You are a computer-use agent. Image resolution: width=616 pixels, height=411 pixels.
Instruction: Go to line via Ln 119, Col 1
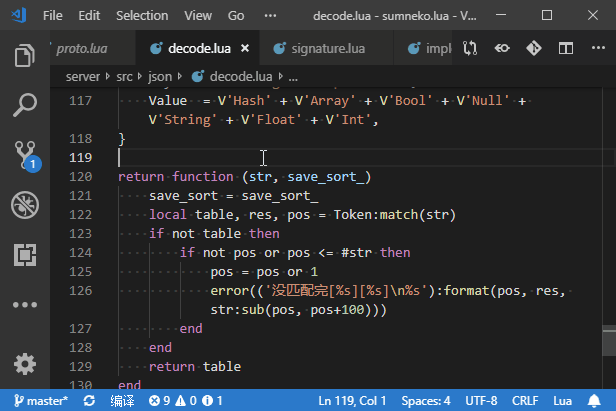pos(352,401)
